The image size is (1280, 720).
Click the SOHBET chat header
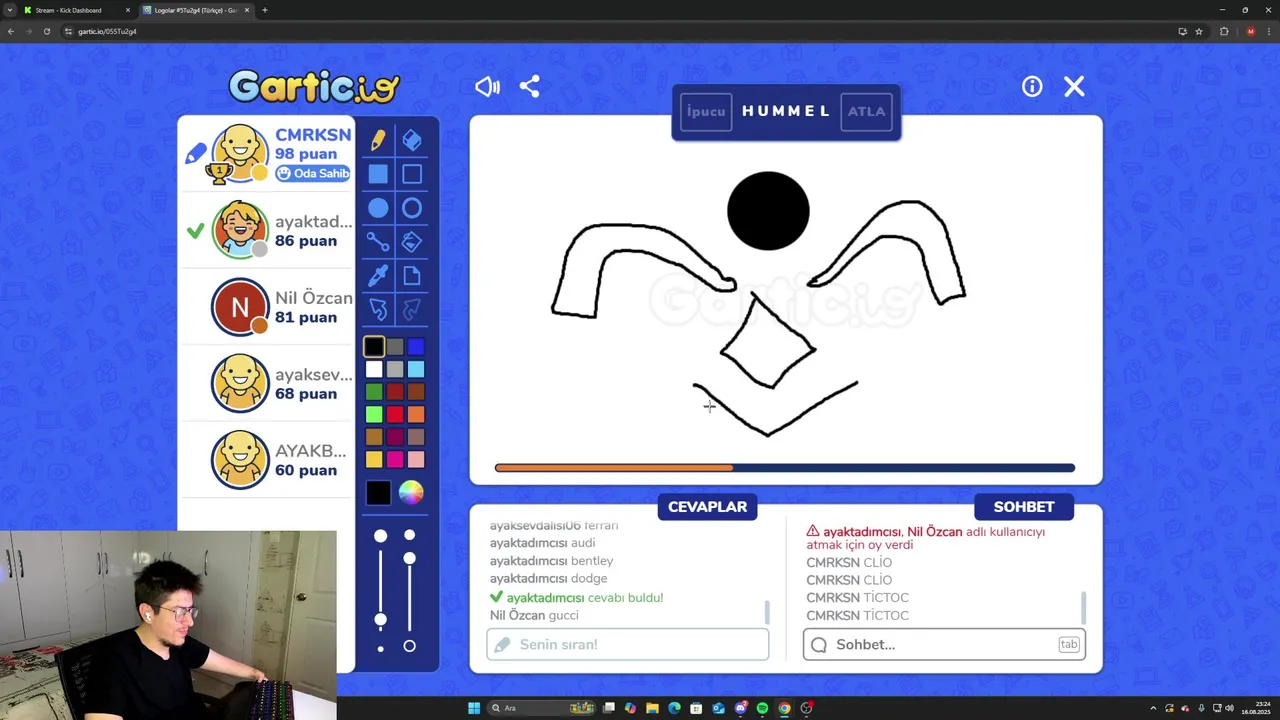click(x=1024, y=507)
